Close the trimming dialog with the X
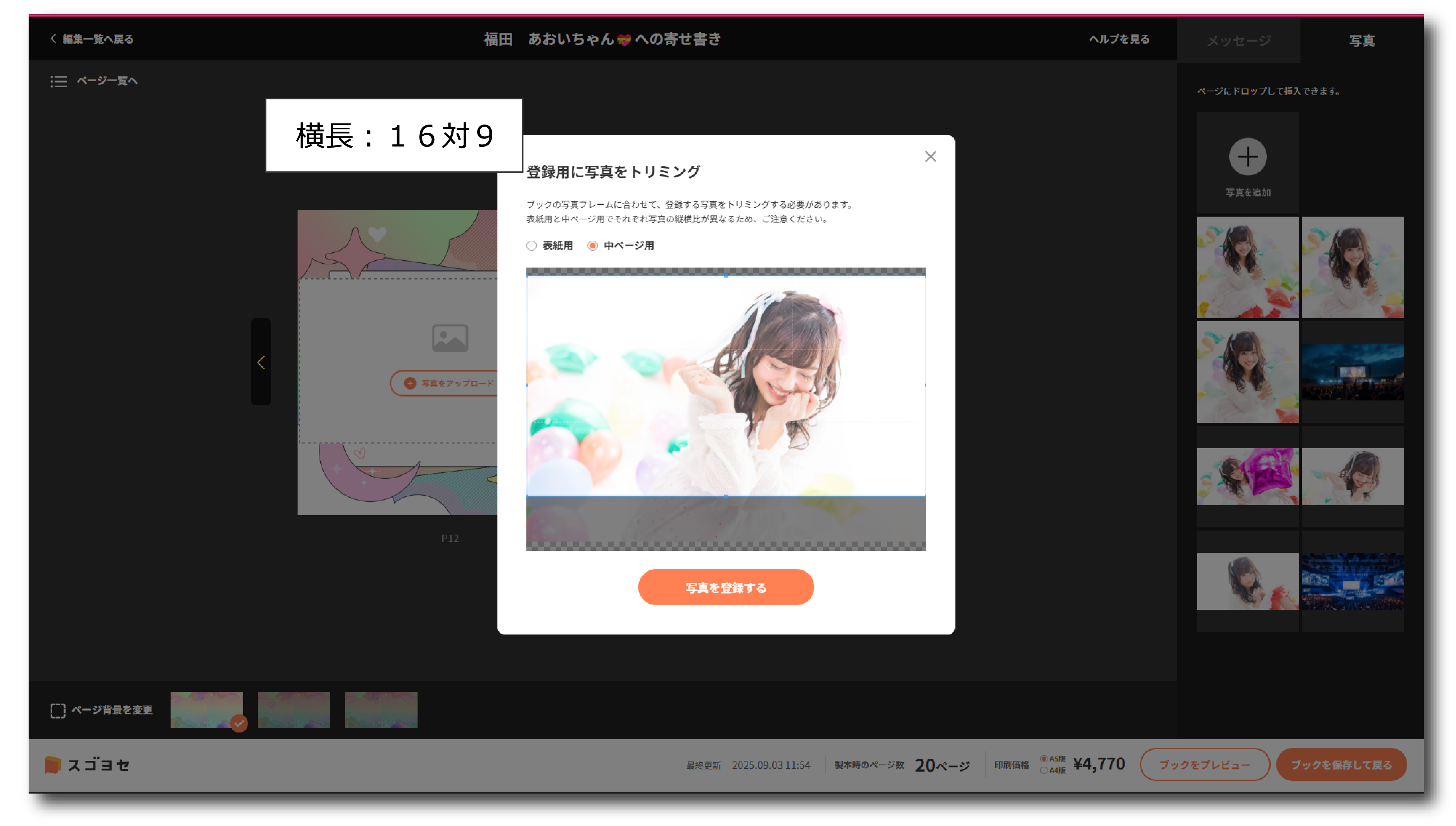 point(930,157)
